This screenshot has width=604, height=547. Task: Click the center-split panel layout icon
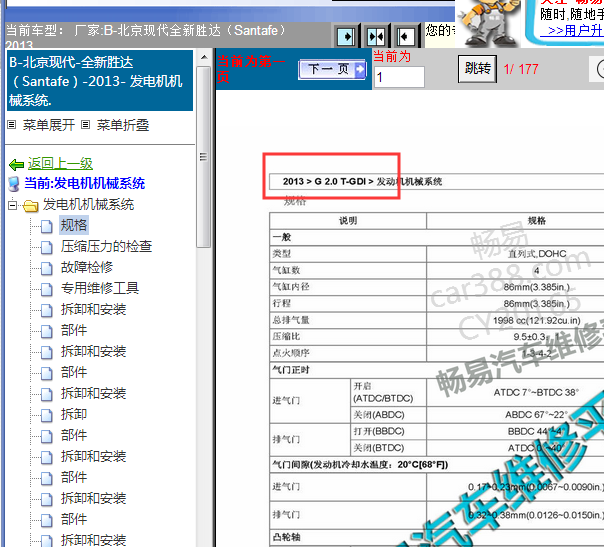coord(376,37)
